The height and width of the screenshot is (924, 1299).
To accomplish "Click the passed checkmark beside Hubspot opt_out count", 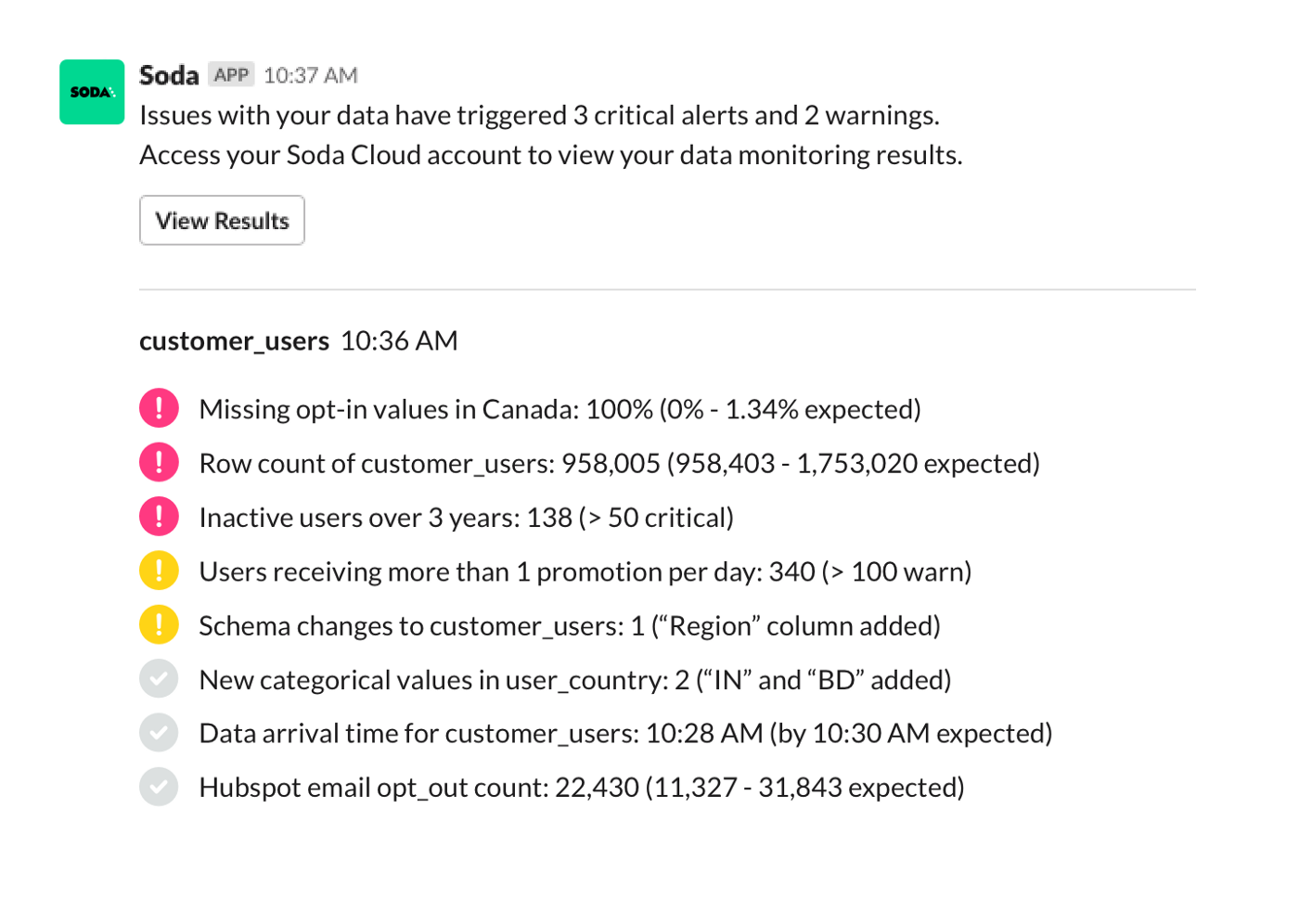I will pyautogui.click(x=159, y=787).
